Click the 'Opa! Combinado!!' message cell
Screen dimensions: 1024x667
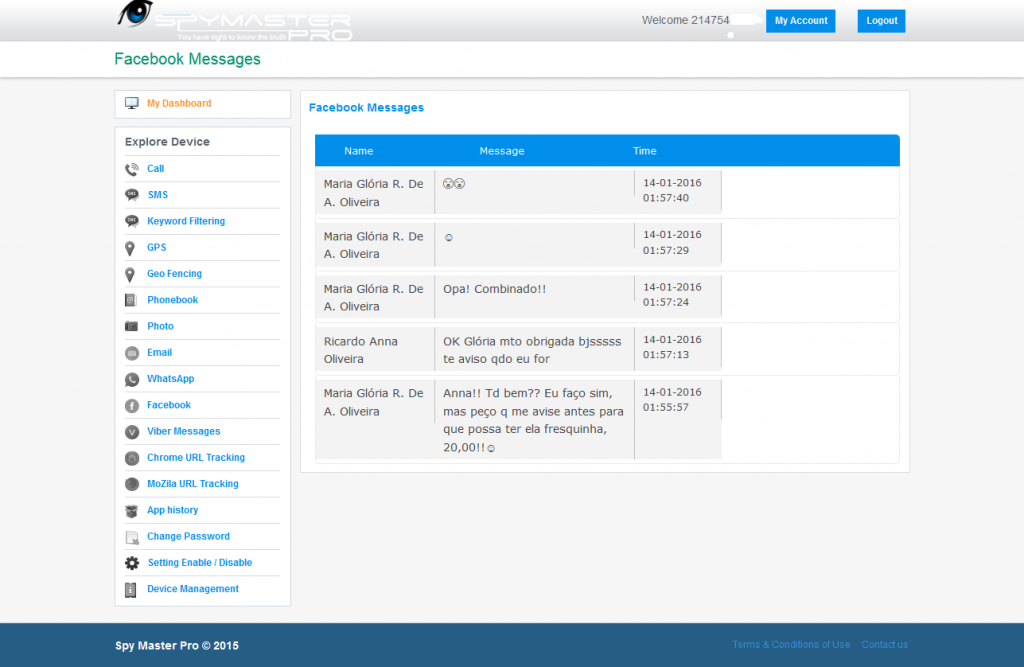coord(534,297)
